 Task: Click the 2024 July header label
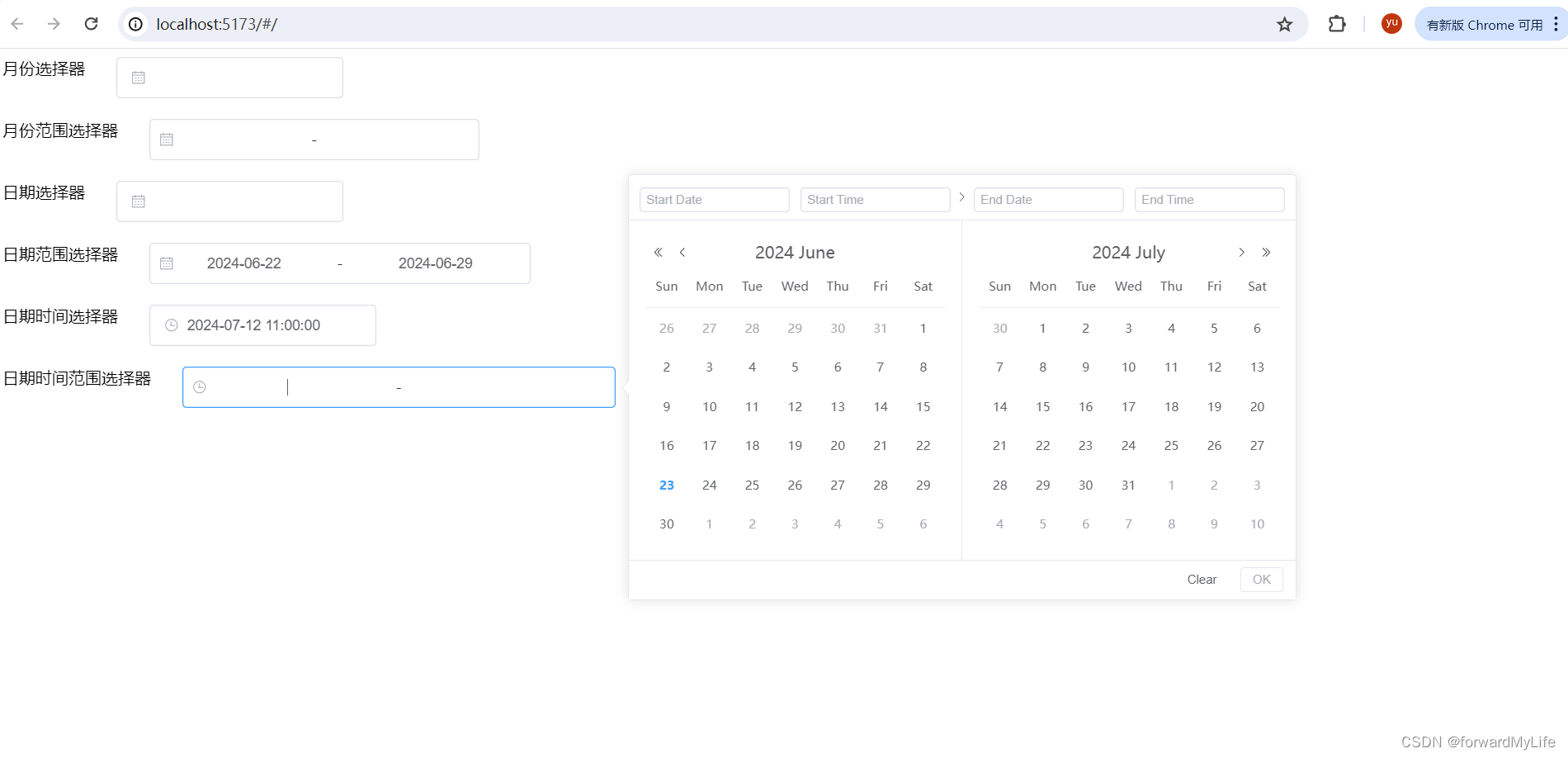coord(1128,253)
